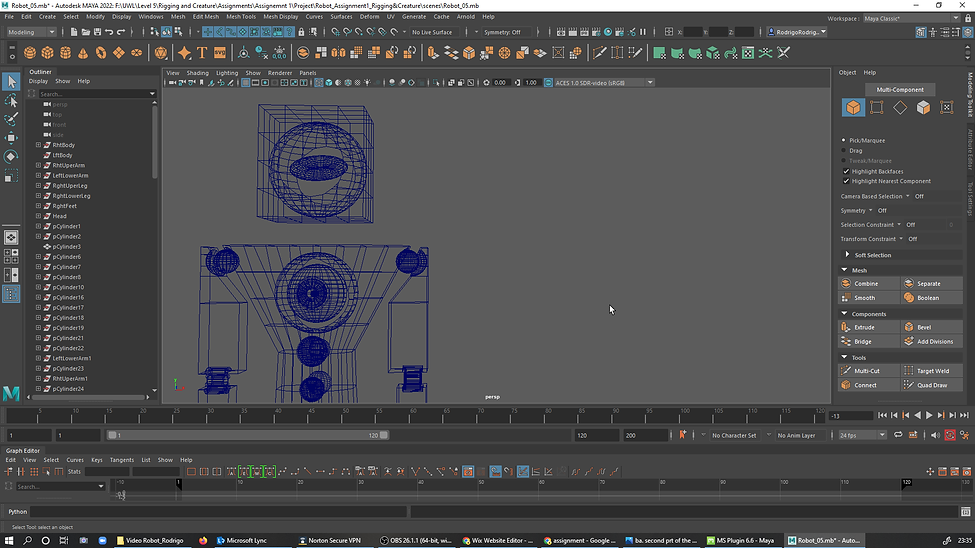The height and width of the screenshot is (548, 975).
Task: Click playback range slider bar
Action: [248, 435]
